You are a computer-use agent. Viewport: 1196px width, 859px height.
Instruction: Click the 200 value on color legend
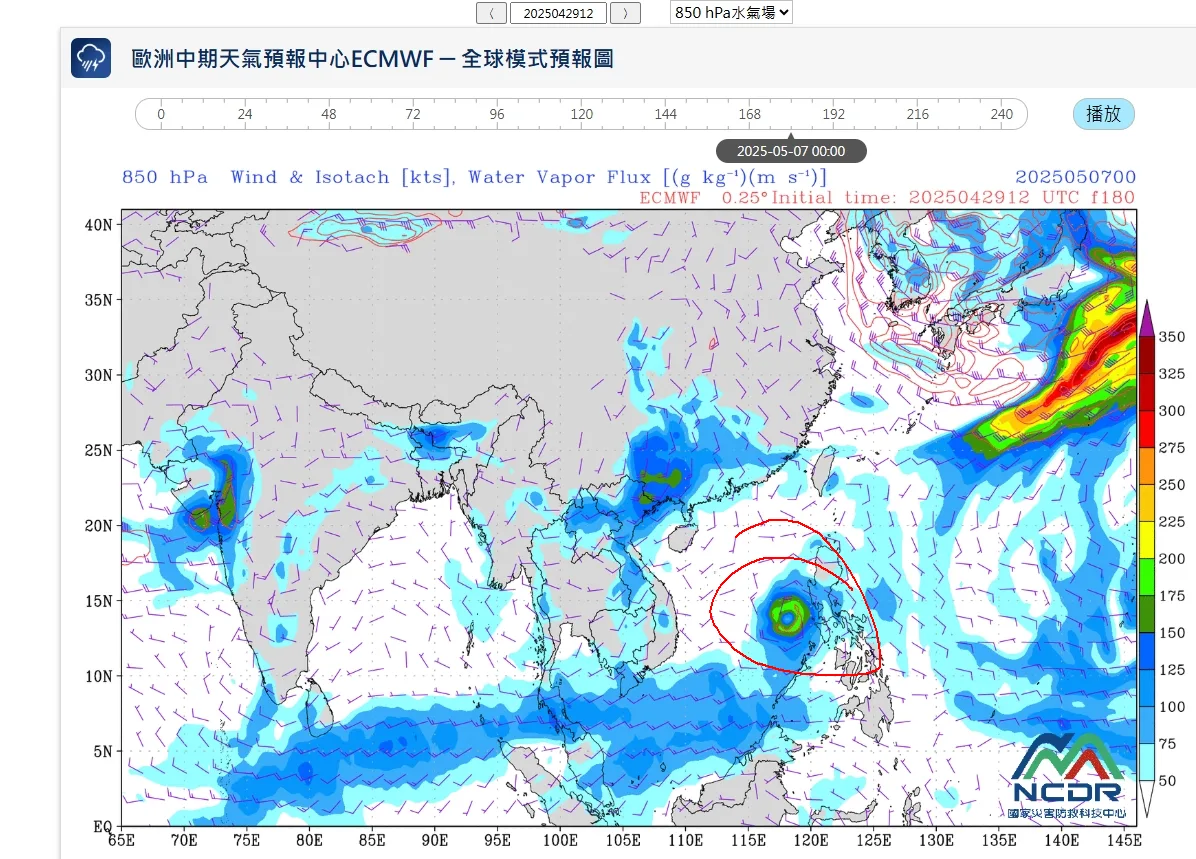tap(1172, 558)
